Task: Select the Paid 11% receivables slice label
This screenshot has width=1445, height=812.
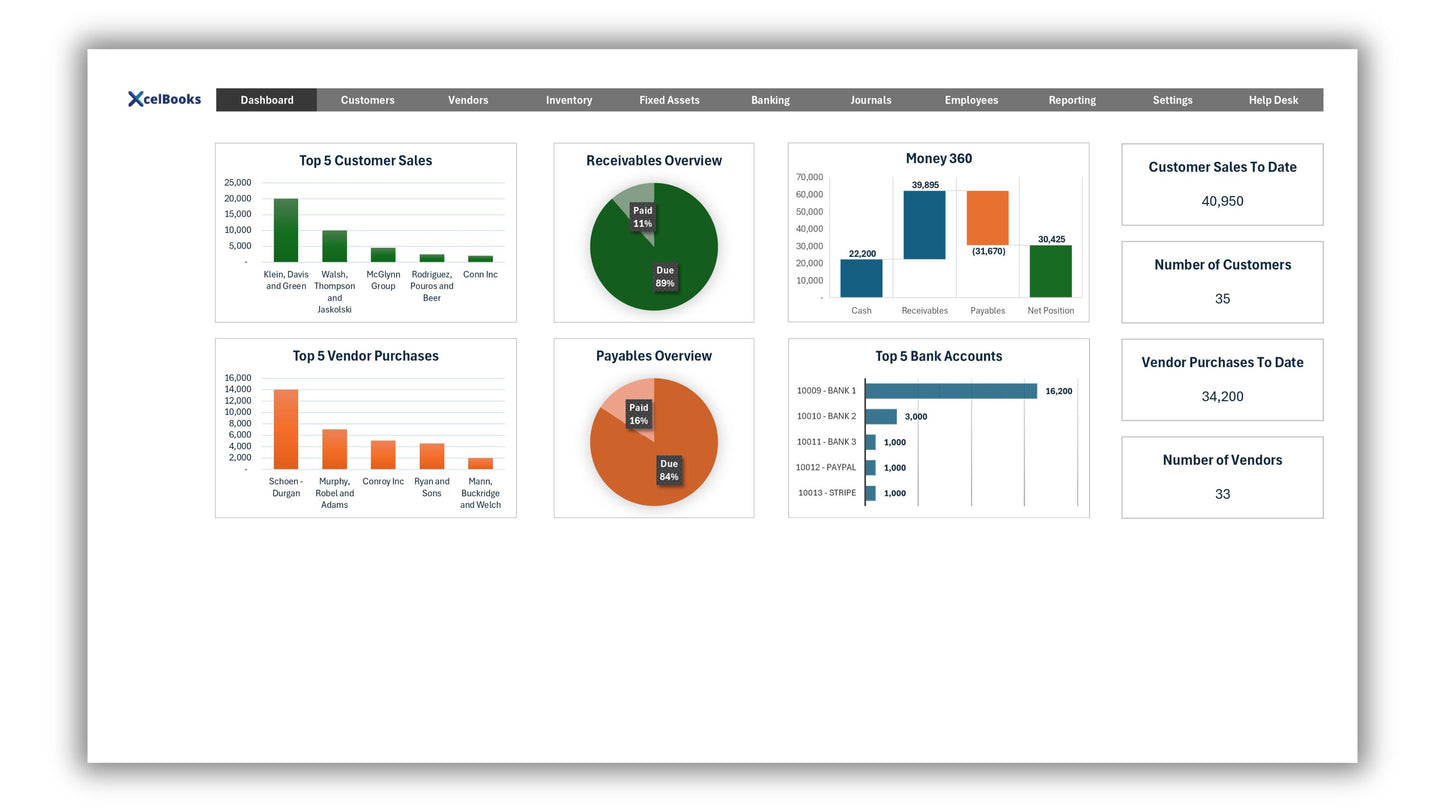Action: 642,217
